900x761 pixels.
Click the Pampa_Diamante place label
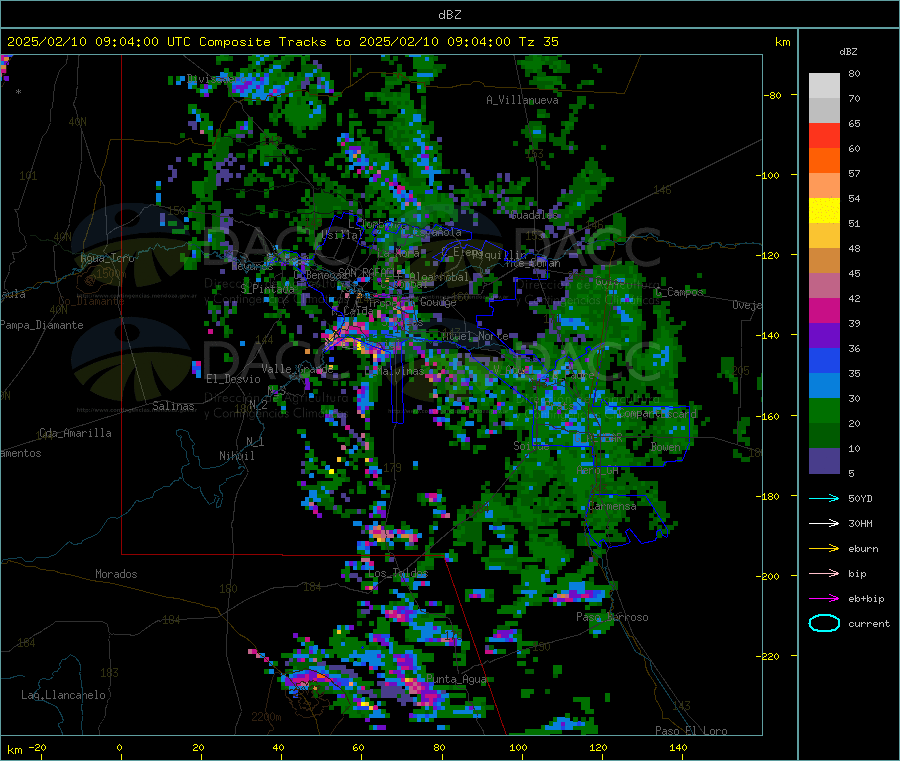point(42,325)
